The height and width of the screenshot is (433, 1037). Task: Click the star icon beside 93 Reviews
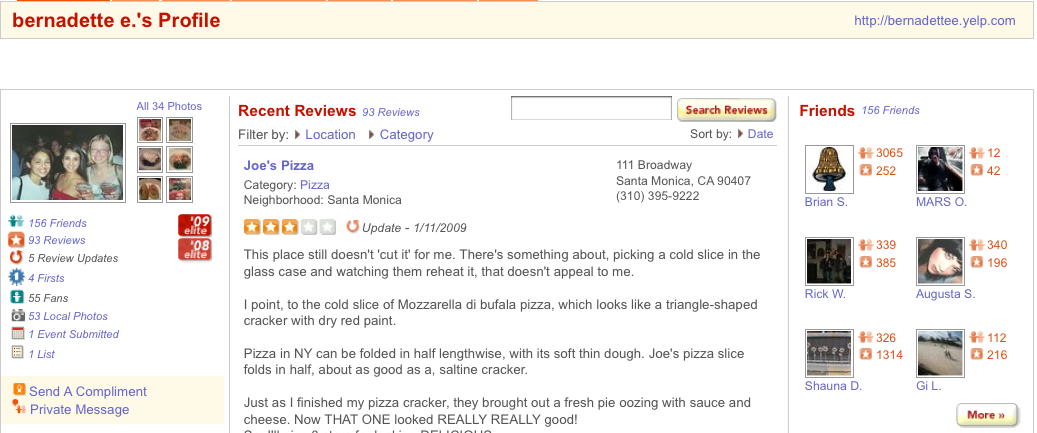click(x=17, y=240)
